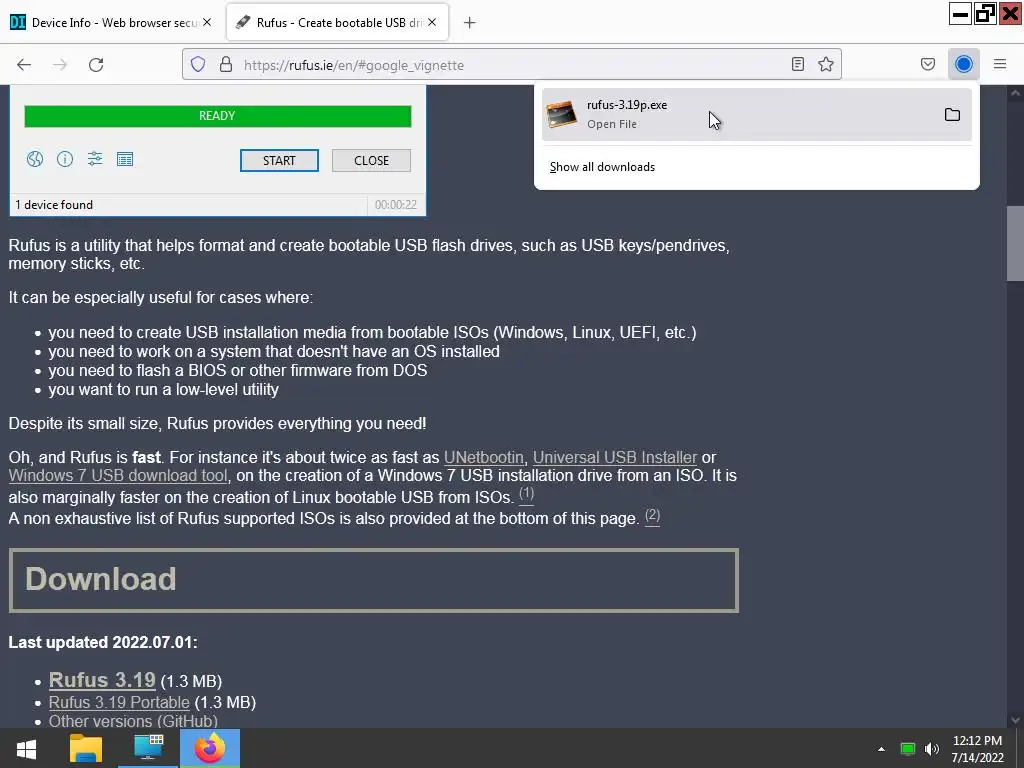Show all downloads

coord(602,167)
